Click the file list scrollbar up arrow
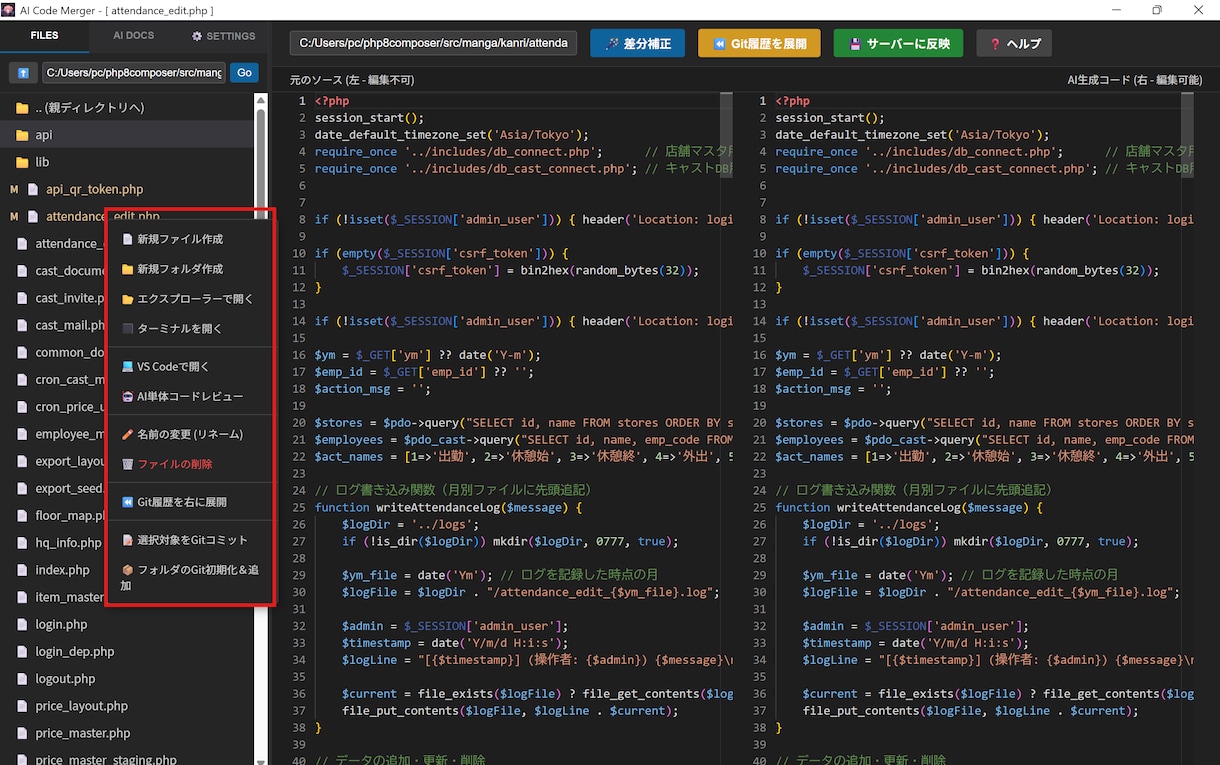1220x765 pixels. click(261, 100)
